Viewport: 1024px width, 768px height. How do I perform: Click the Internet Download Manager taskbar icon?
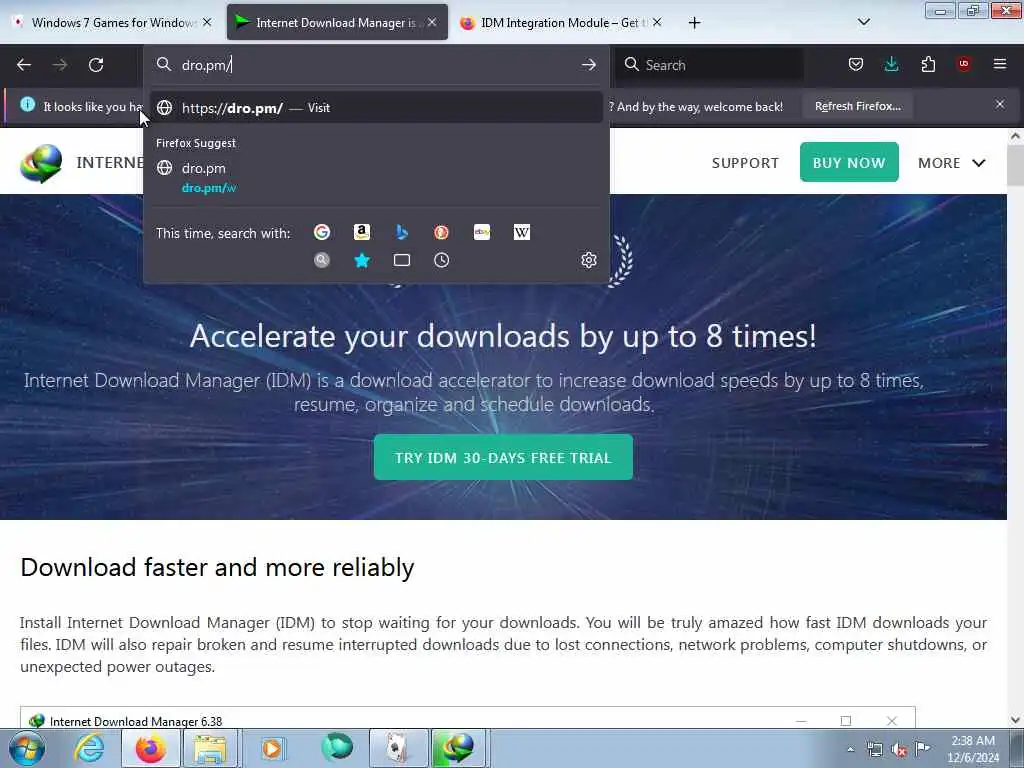pyautogui.click(x=457, y=748)
